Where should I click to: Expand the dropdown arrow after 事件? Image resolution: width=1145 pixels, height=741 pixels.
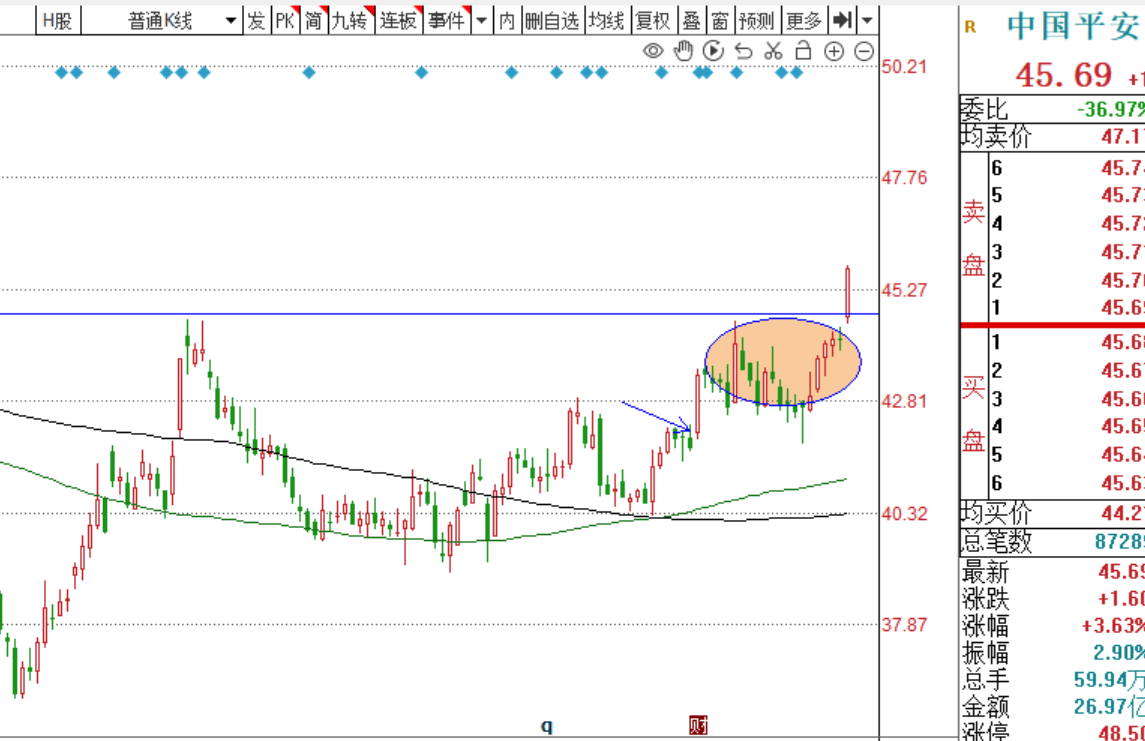[481, 20]
